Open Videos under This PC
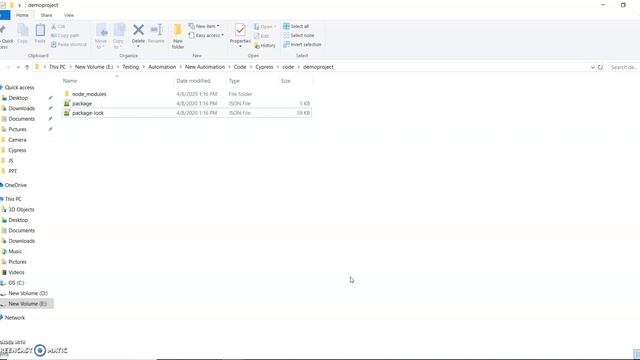 (16, 273)
